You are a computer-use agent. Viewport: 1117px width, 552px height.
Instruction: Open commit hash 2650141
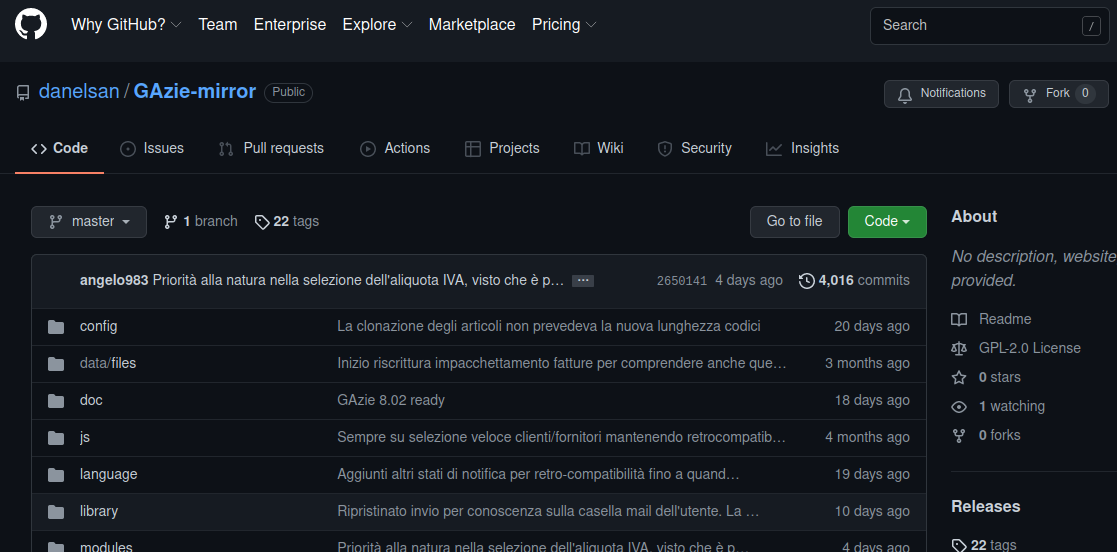682,281
